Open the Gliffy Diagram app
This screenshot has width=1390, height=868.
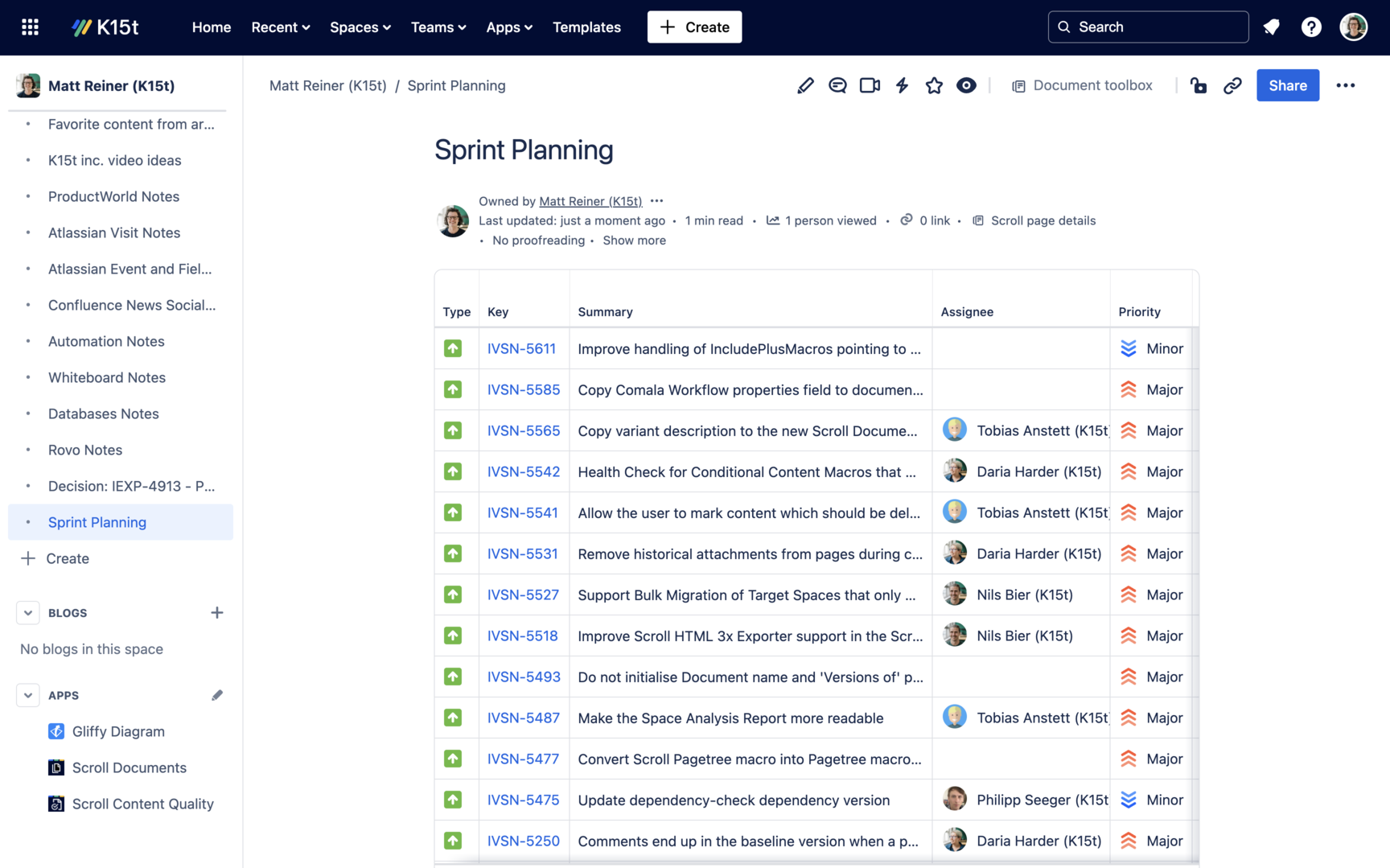click(117, 731)
